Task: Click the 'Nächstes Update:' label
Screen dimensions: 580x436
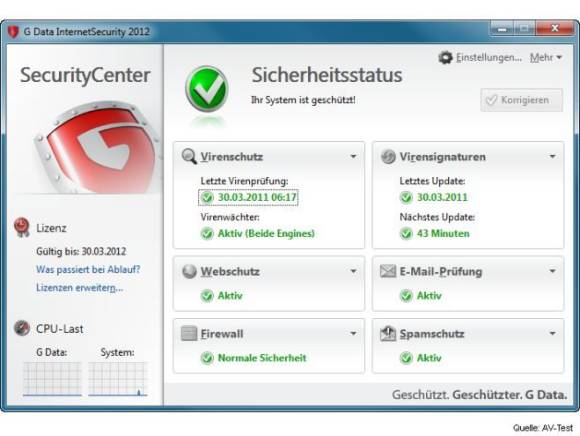Action: [437, 217]
